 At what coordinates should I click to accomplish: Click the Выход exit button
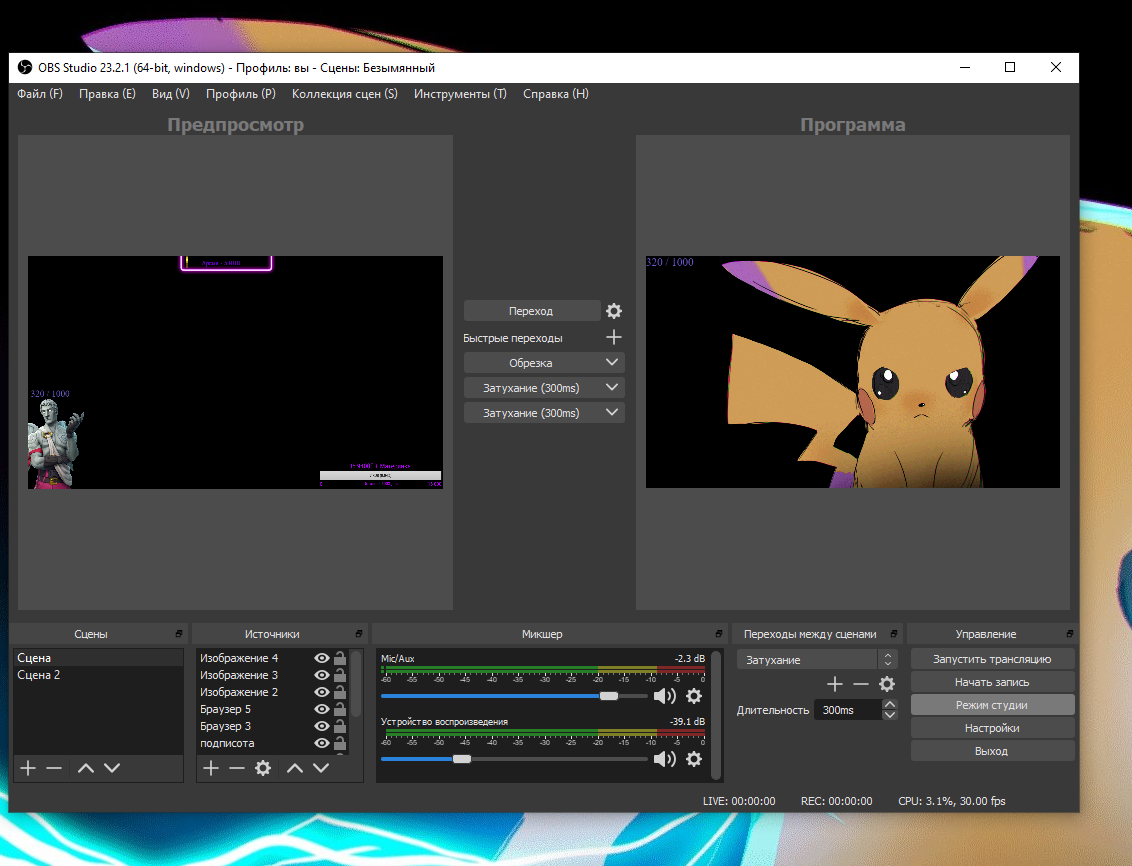pos(992,751)
